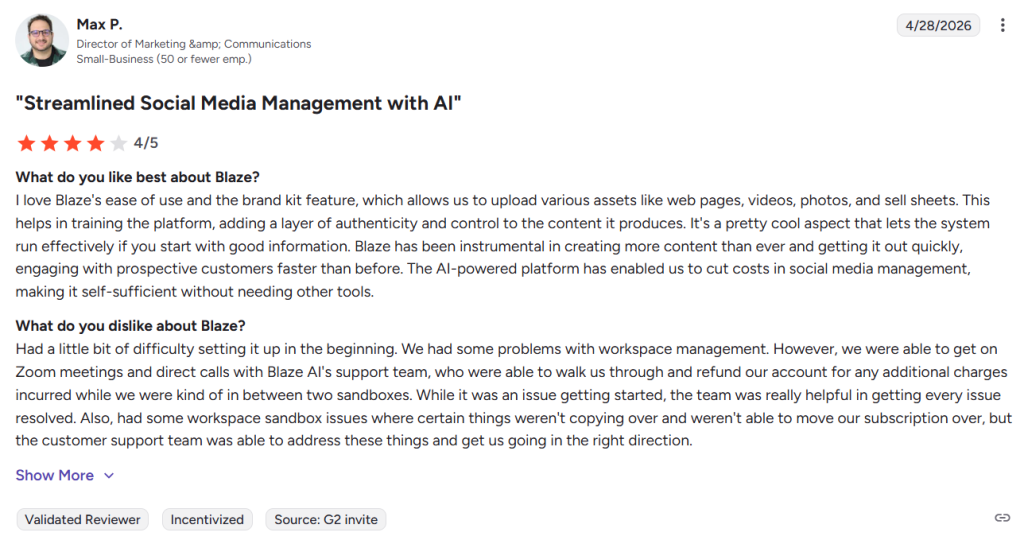This screenshot has width=1024, height=540.
Task: Open the three-dot options menu
Action: point(1002,25)
